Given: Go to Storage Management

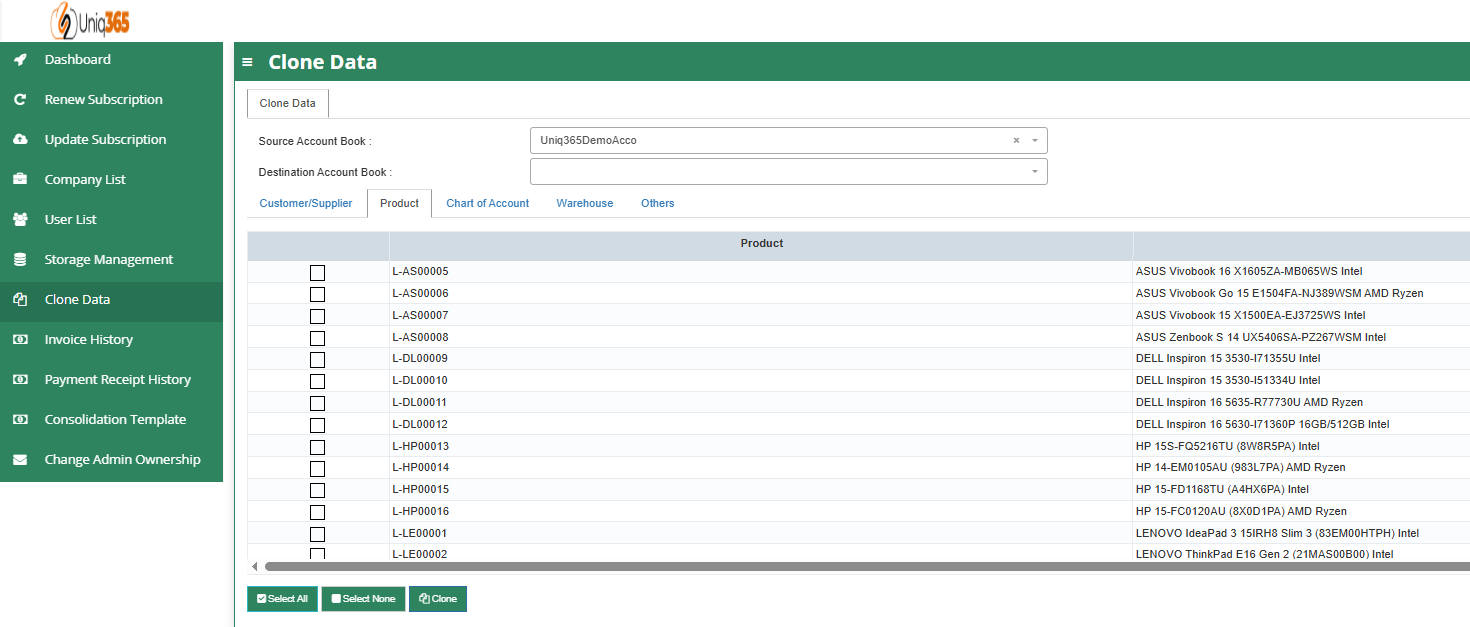Looking at the screenshot, I should click(x=109, y=260).
